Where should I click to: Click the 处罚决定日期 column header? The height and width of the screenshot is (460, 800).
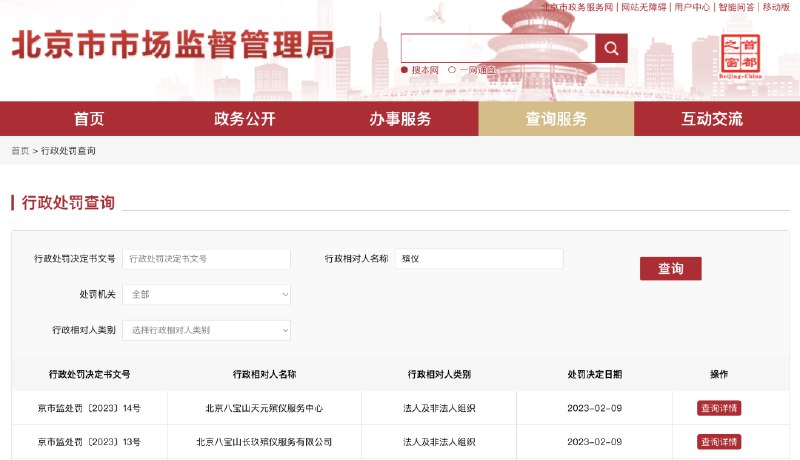[594, 374]
